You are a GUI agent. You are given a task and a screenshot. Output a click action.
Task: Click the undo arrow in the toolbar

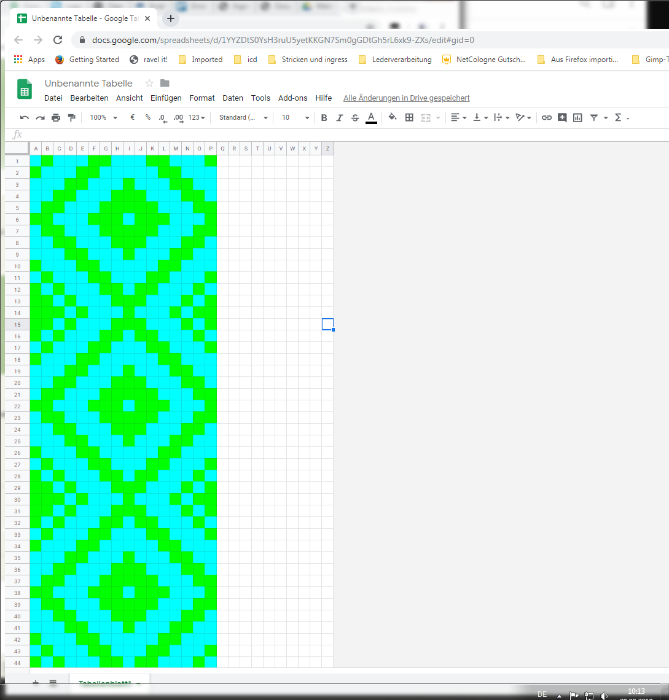[x=24, y=118]
